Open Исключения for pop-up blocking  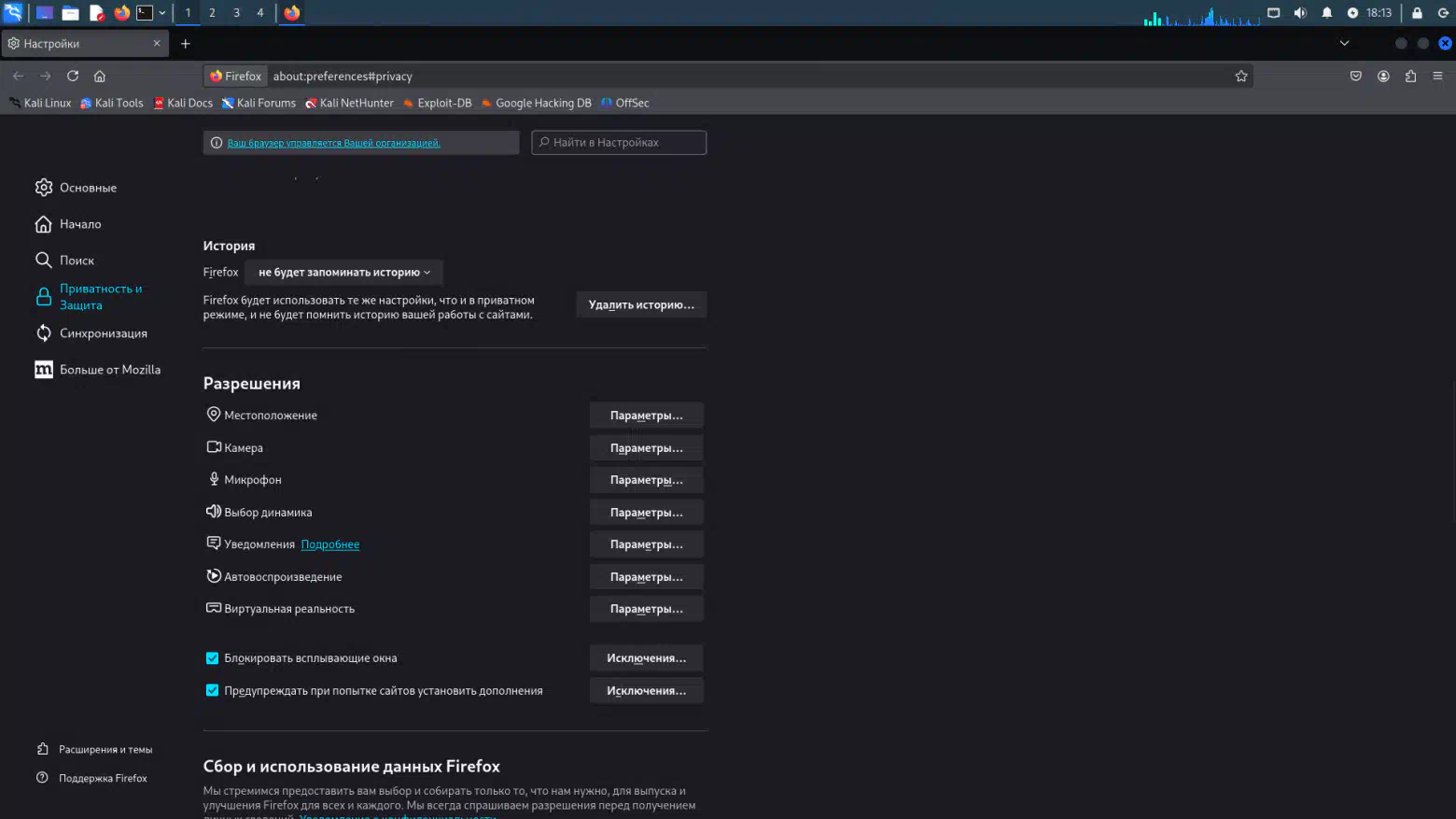tap(646, 657)
